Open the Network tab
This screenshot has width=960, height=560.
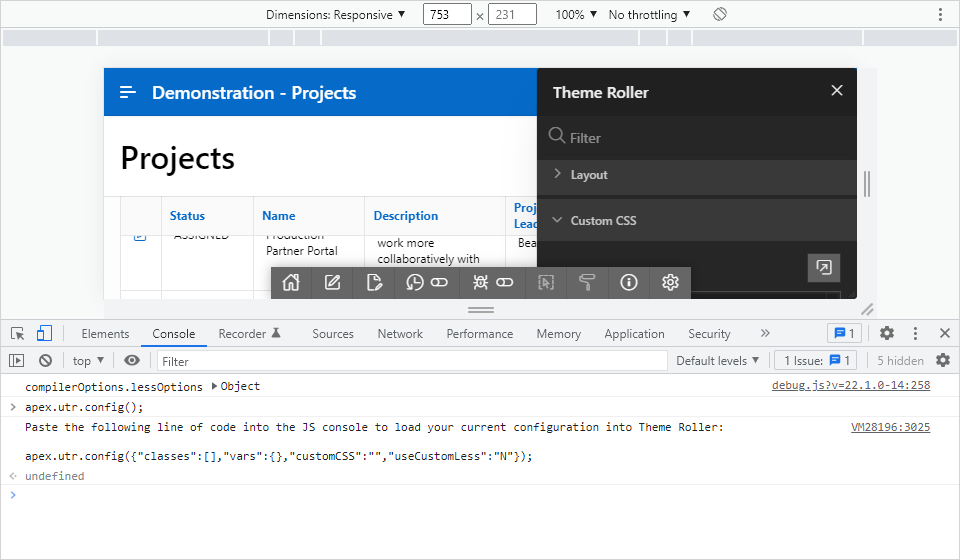pos(400,334)
